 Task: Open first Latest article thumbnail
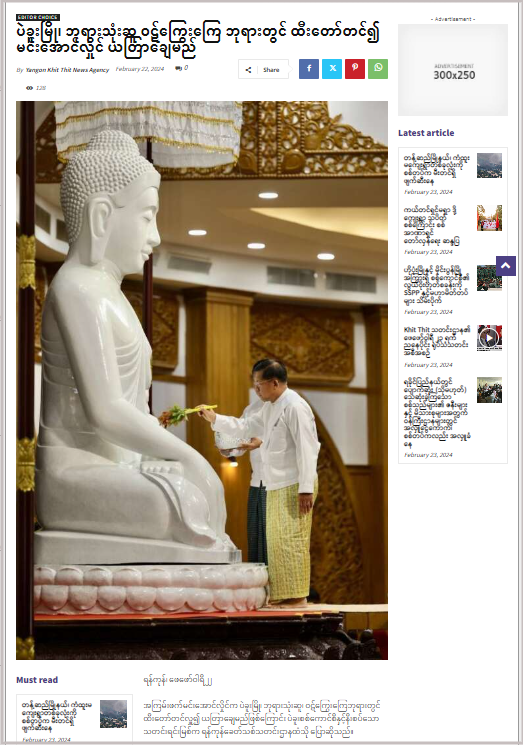tap(489, 165)
